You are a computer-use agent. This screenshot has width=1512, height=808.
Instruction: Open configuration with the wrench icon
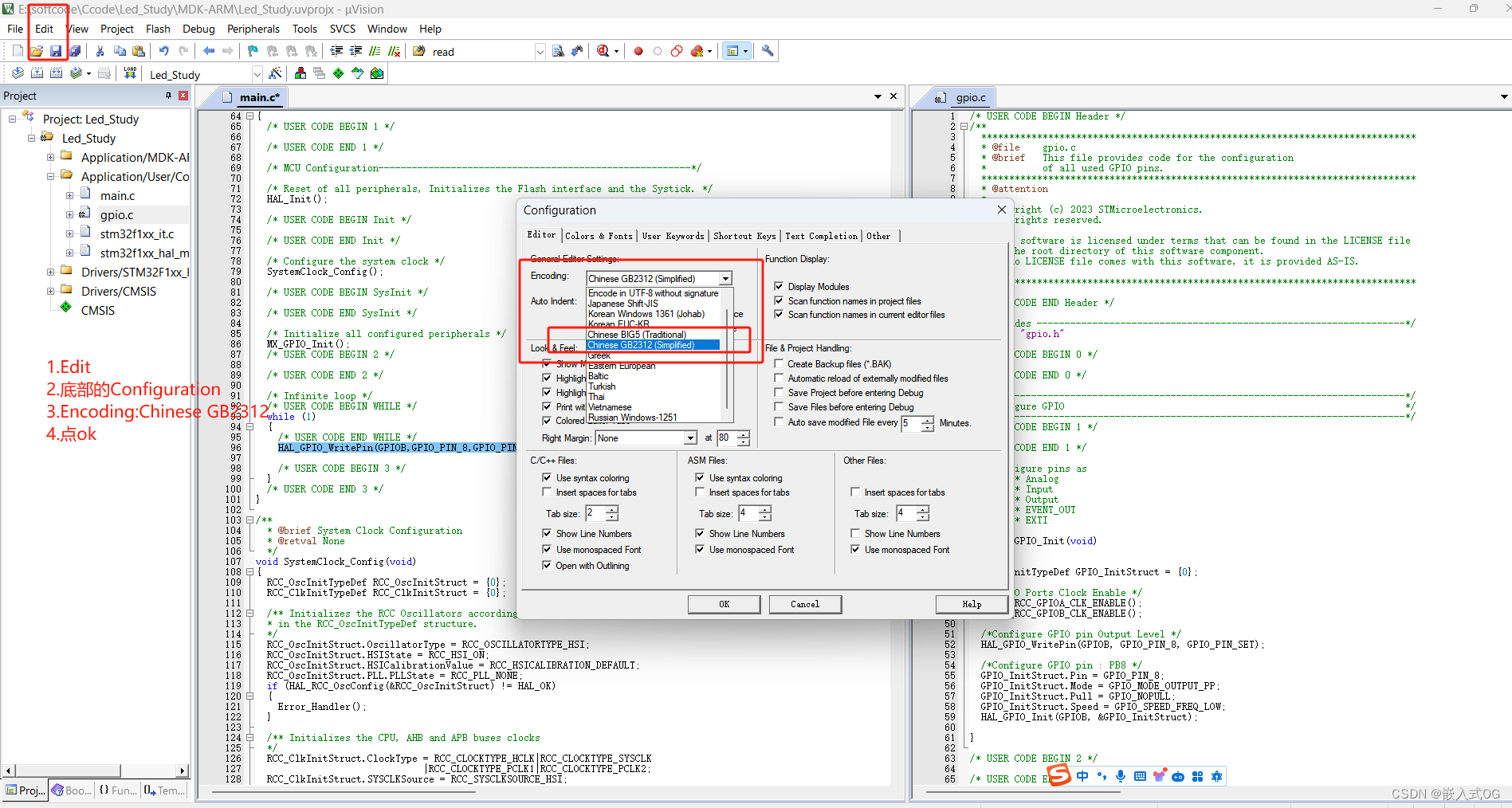[768, 50]
